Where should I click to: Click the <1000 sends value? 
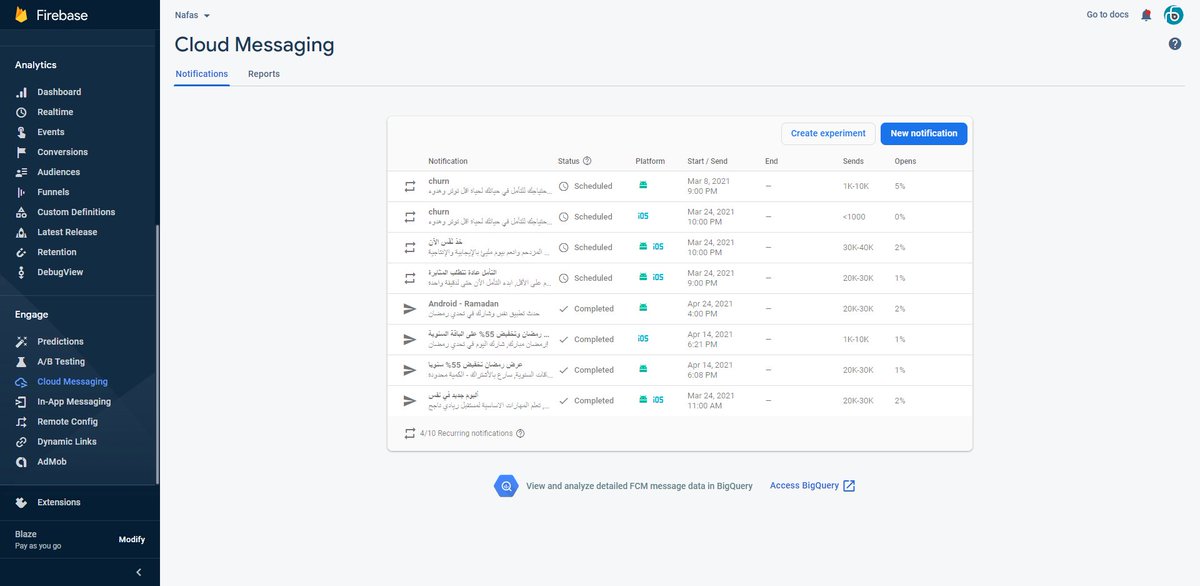(x=854, y=217)
